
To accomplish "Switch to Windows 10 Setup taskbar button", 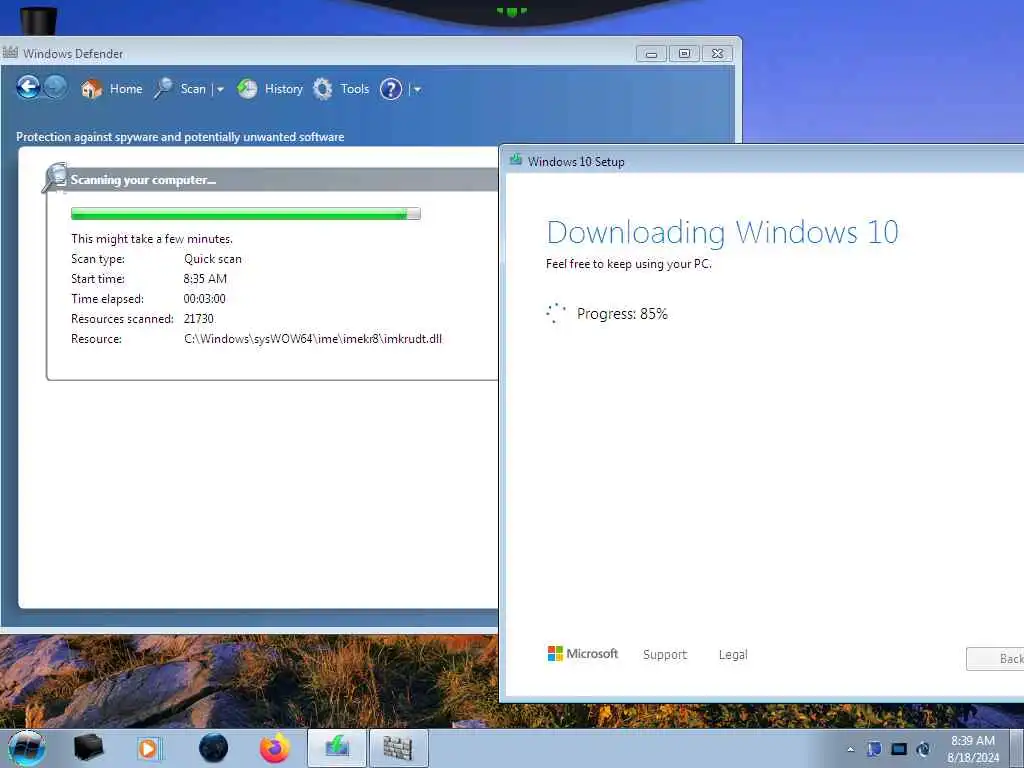I will pyautogui.click(x=337, y=748).
